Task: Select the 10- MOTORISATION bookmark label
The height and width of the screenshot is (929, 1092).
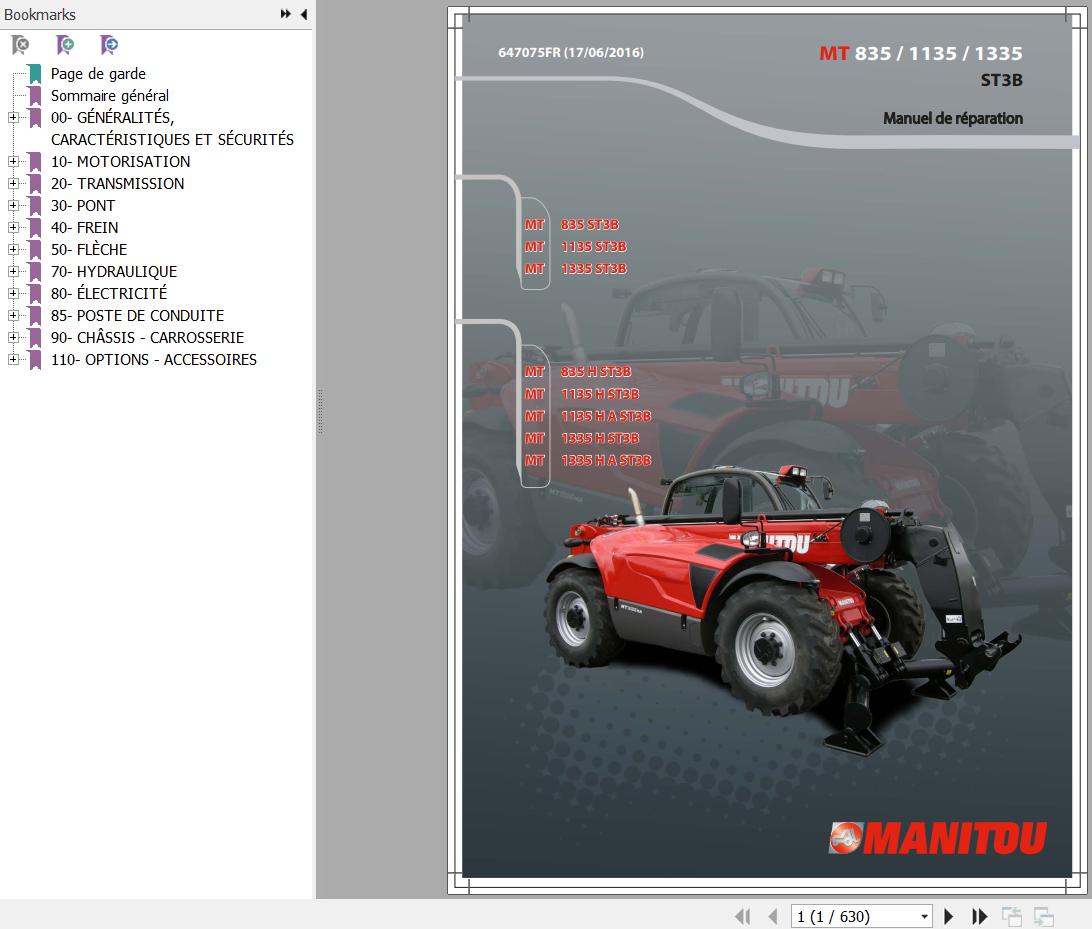Action: (120, 162)
